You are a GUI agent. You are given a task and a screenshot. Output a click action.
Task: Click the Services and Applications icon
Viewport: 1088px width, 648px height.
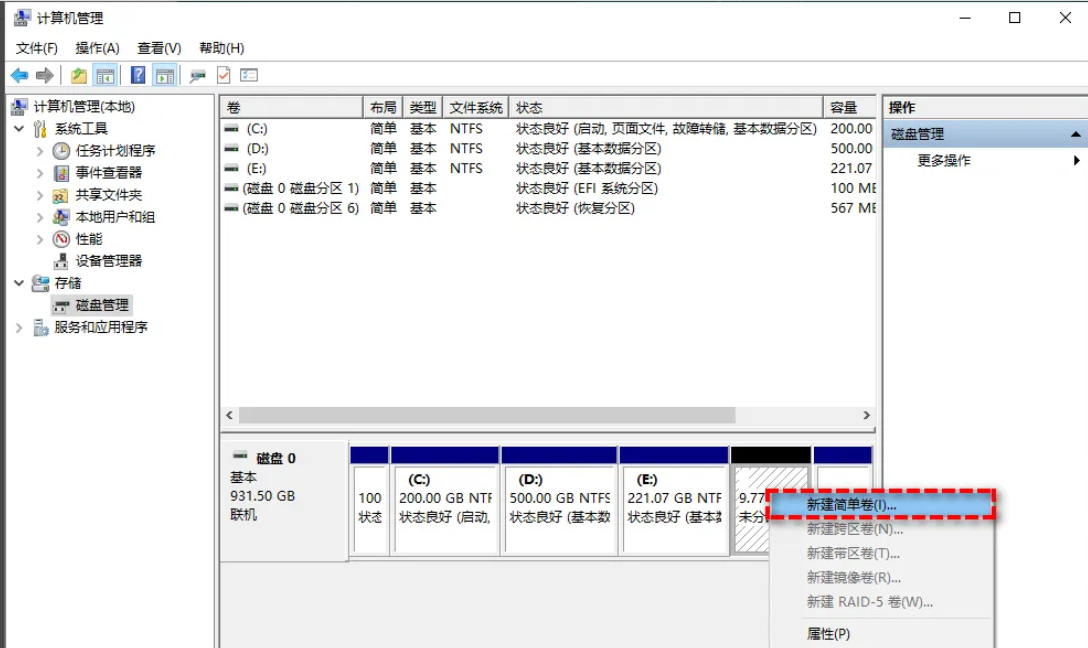pyautogui.click(x=41, y=327)
